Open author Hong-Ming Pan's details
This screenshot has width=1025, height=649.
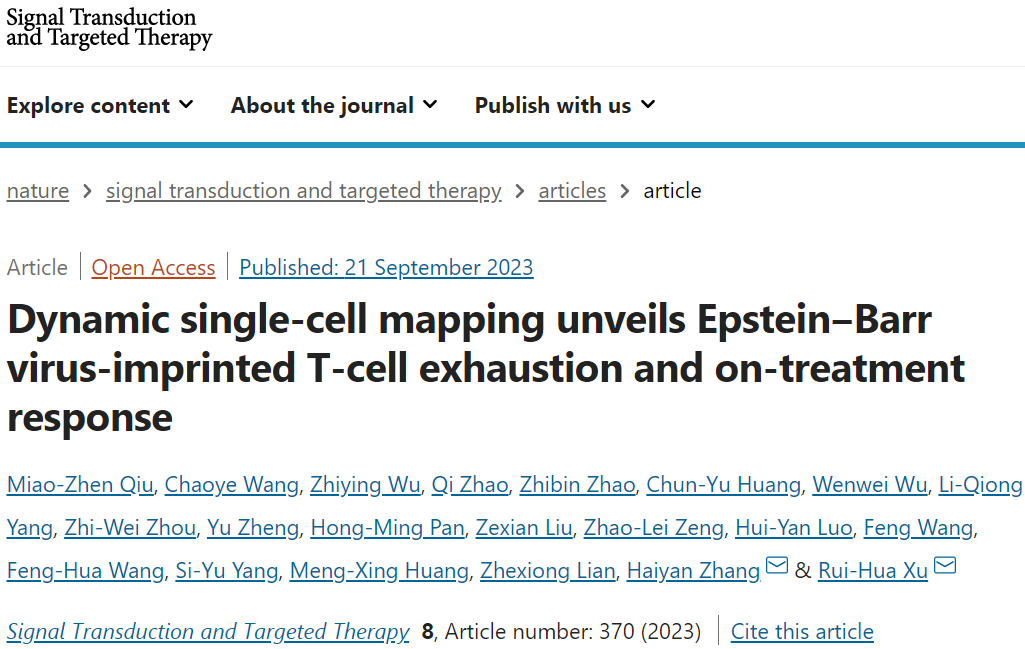tap(387, 528)
